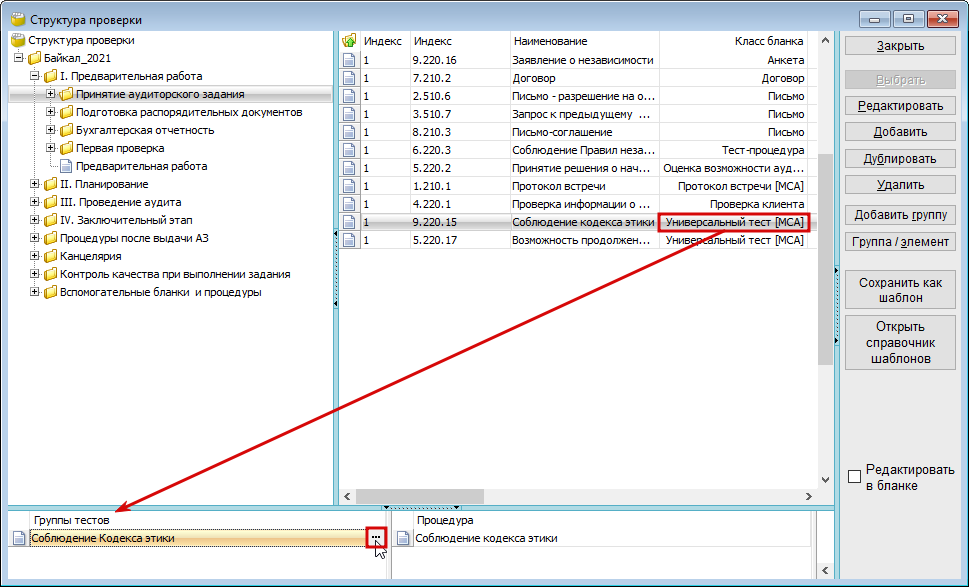The width and height of the screenshot is (969, 587).
Task: Click folder icon of Первая проверка
Action: (66, 148)
